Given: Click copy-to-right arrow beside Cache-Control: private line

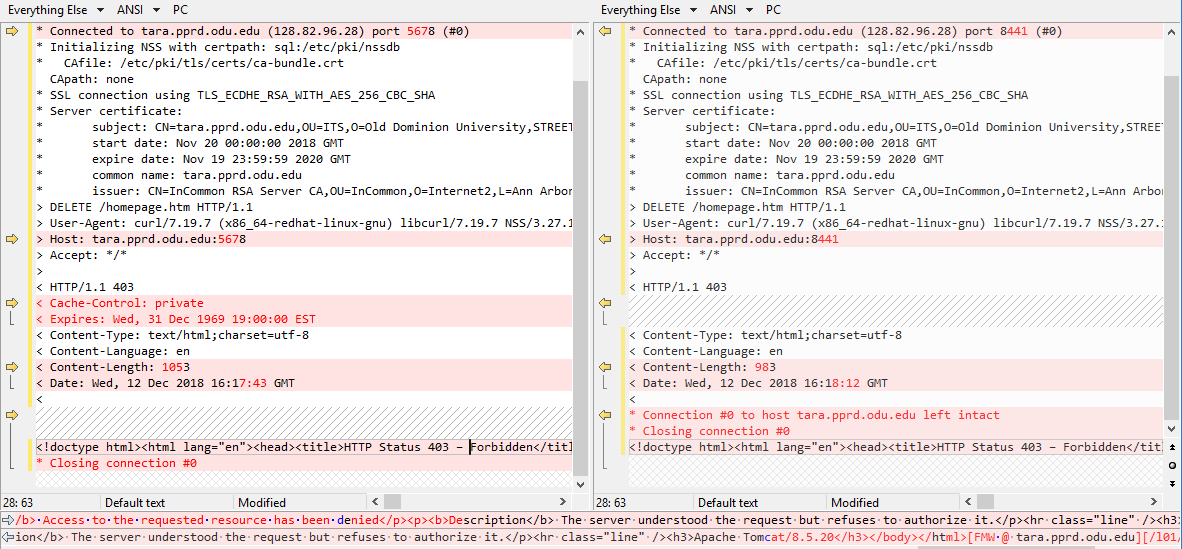Looking at the screenshot, I should (11, 302).
